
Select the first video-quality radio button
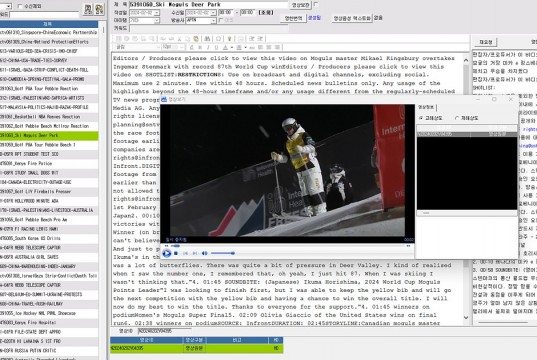[x=421, y=118]
